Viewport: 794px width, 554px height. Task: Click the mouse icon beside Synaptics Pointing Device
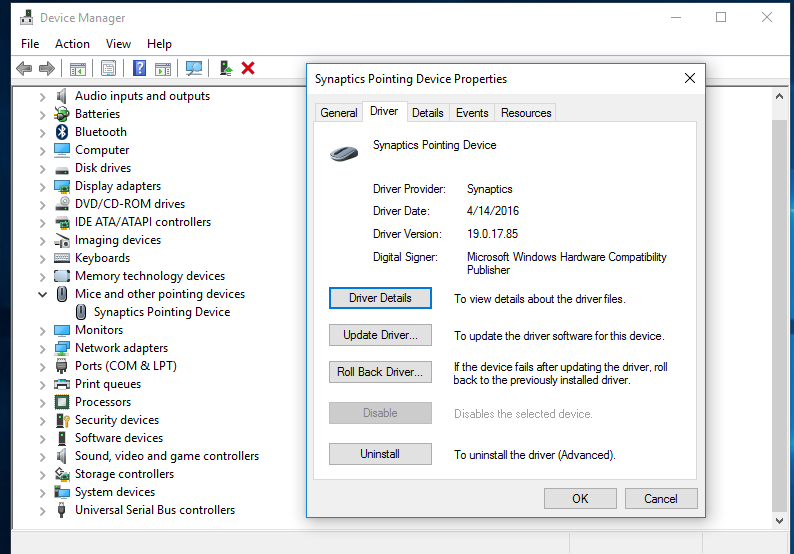click(81, 312)
